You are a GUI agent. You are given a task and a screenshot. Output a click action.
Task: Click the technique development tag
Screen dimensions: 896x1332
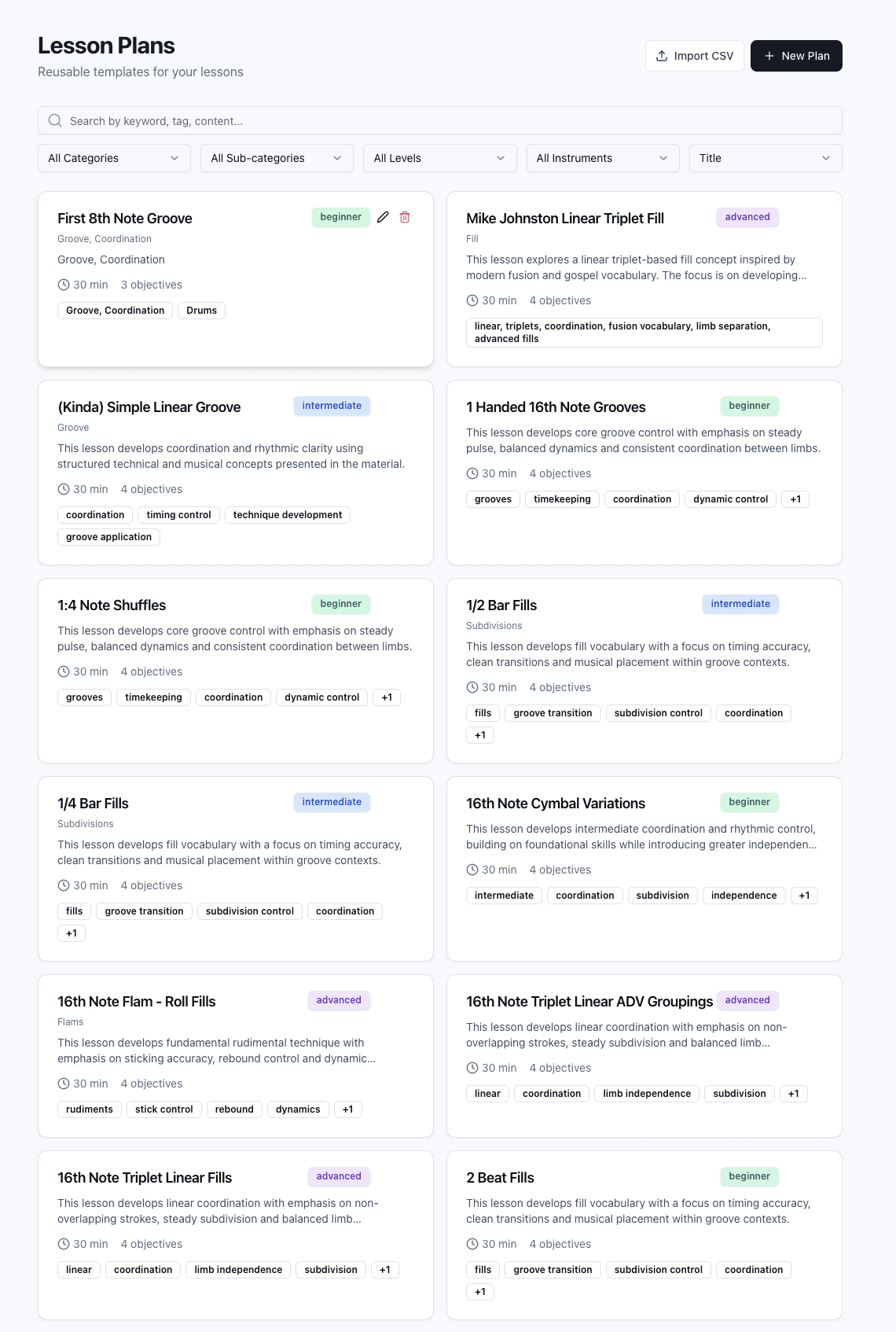288,515
